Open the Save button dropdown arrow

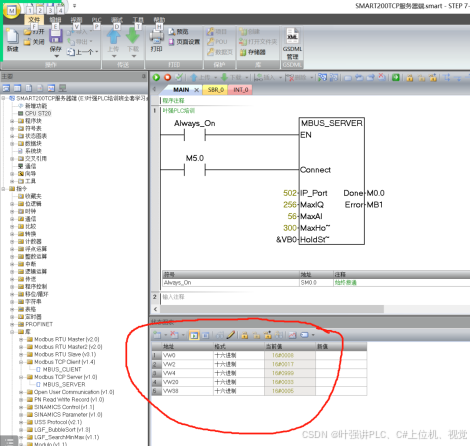coord(56,56)
